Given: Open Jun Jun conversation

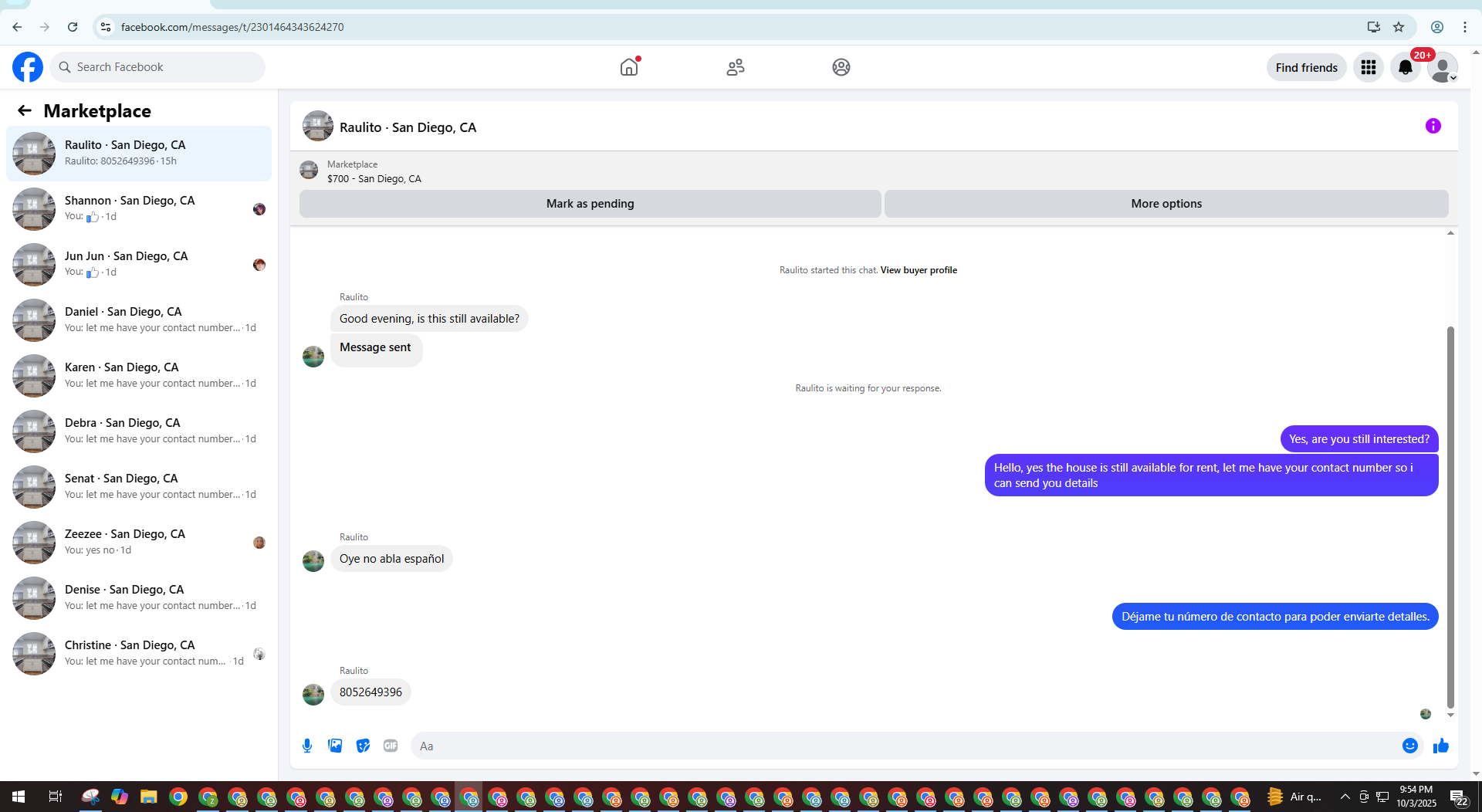Looking at the screenshot, I should [139, 264].
